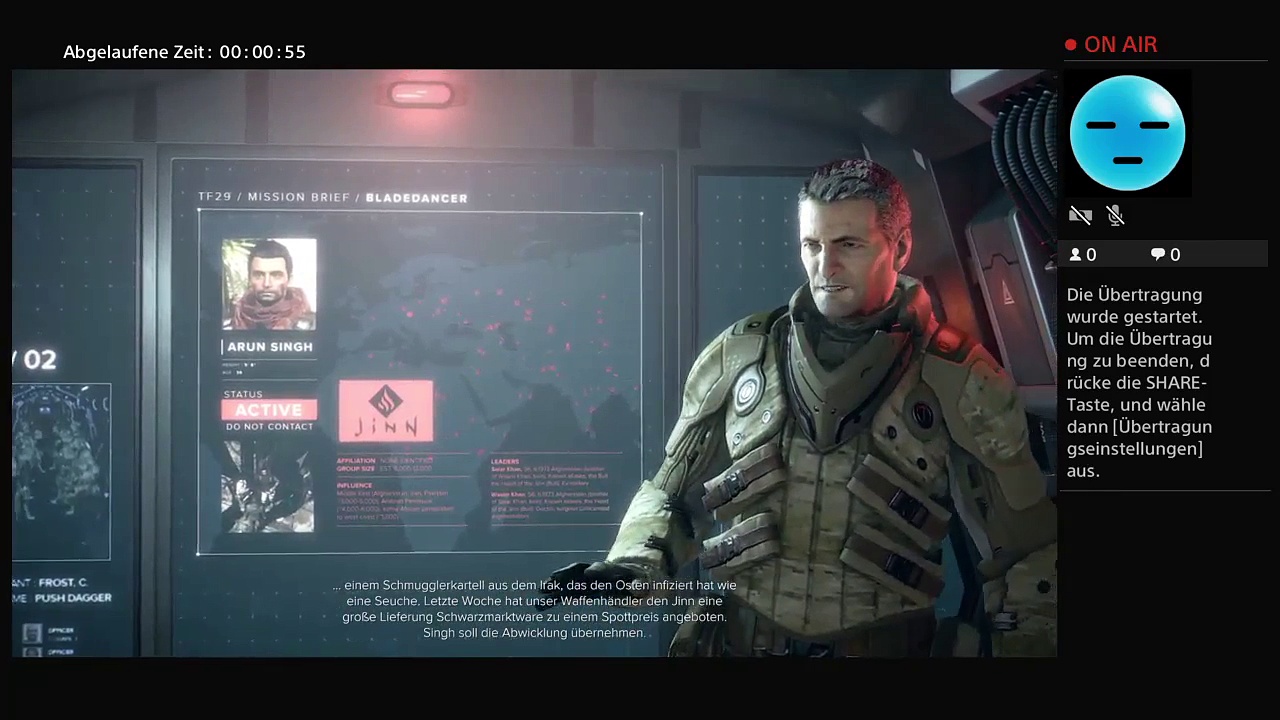Viewport: 1280px width, 720px height.
Task: Click the ACTIVE status badge
Action: (x=269, y=410)
